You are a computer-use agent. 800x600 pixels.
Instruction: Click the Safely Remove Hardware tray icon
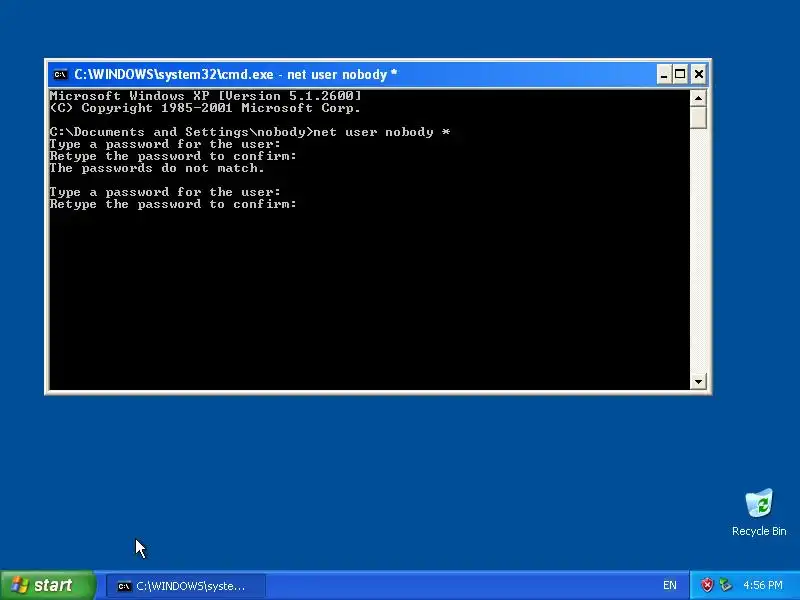tap(725, 585)
